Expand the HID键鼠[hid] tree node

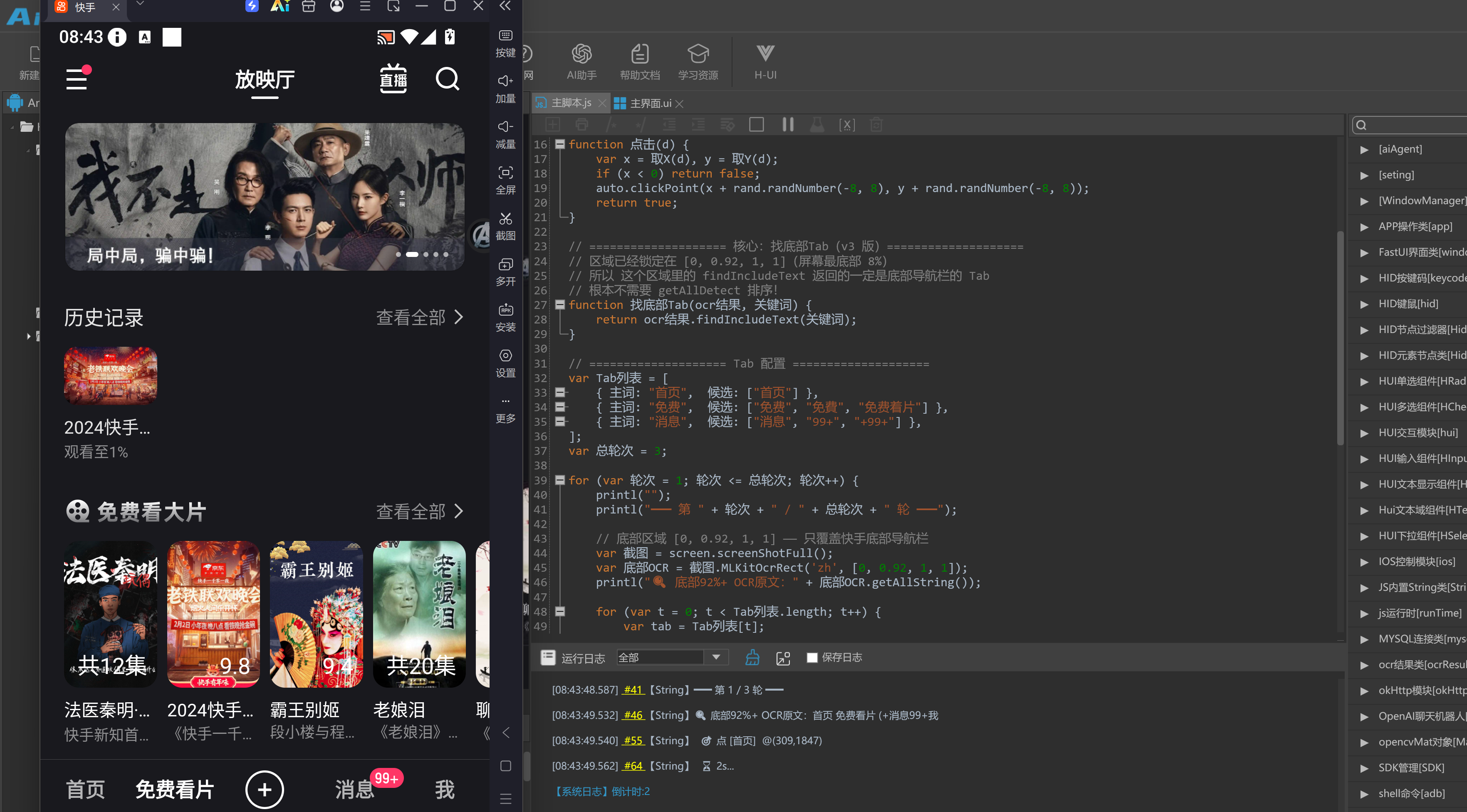1364,304
